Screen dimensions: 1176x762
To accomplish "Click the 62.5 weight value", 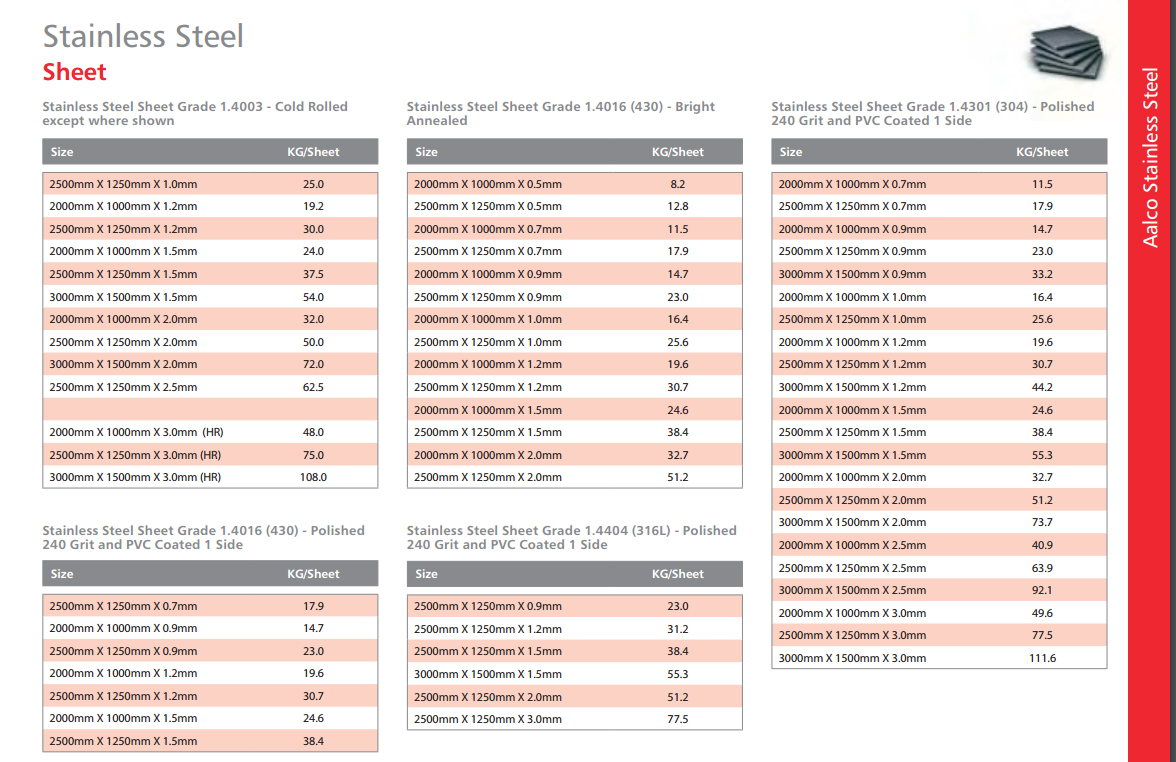I will pyautogui.click(x=314, y=387).
